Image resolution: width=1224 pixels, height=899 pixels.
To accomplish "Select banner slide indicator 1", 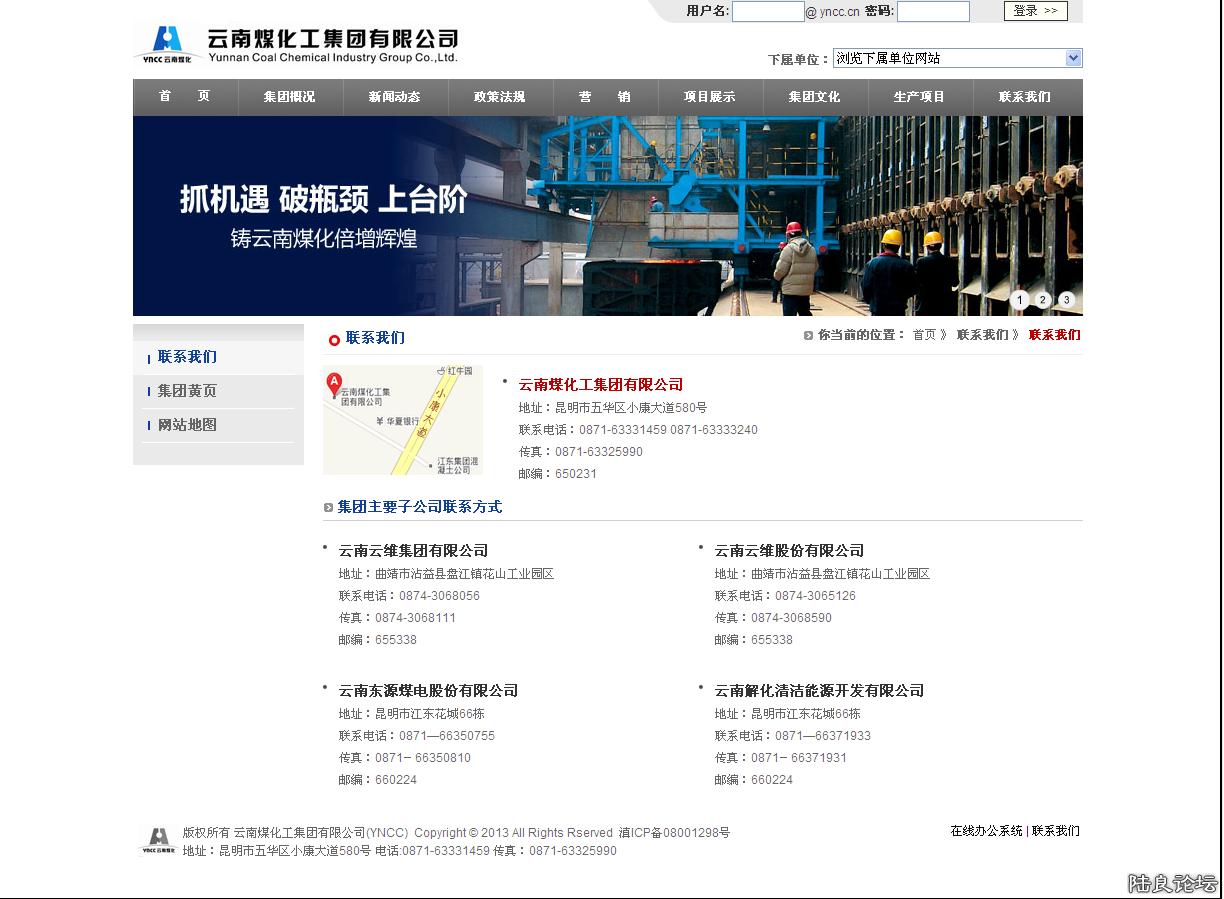I will click(x=1019, y=300).
